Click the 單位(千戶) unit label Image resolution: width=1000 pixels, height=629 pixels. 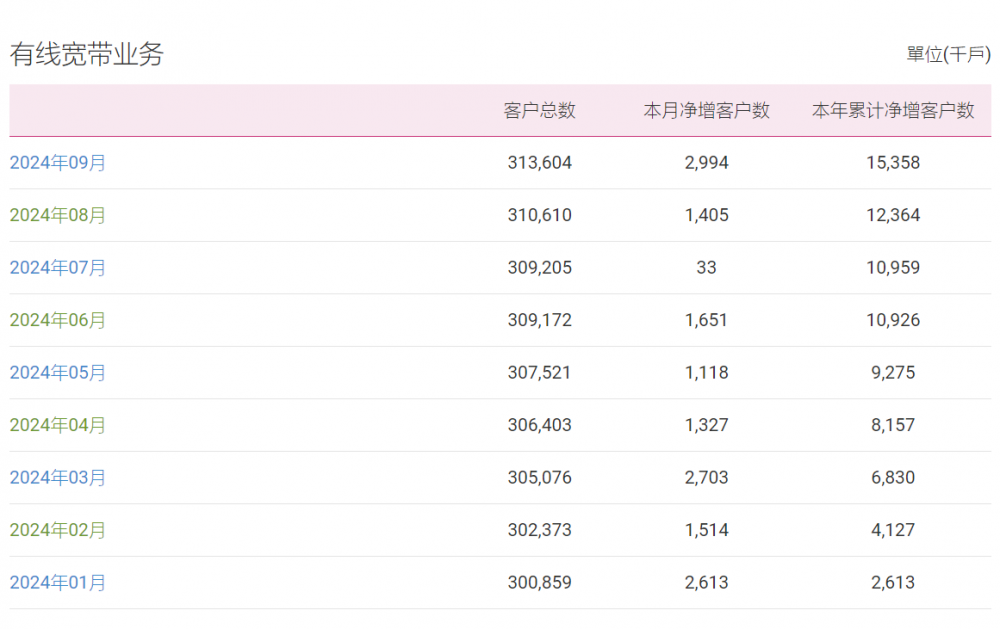pos(948,54)
